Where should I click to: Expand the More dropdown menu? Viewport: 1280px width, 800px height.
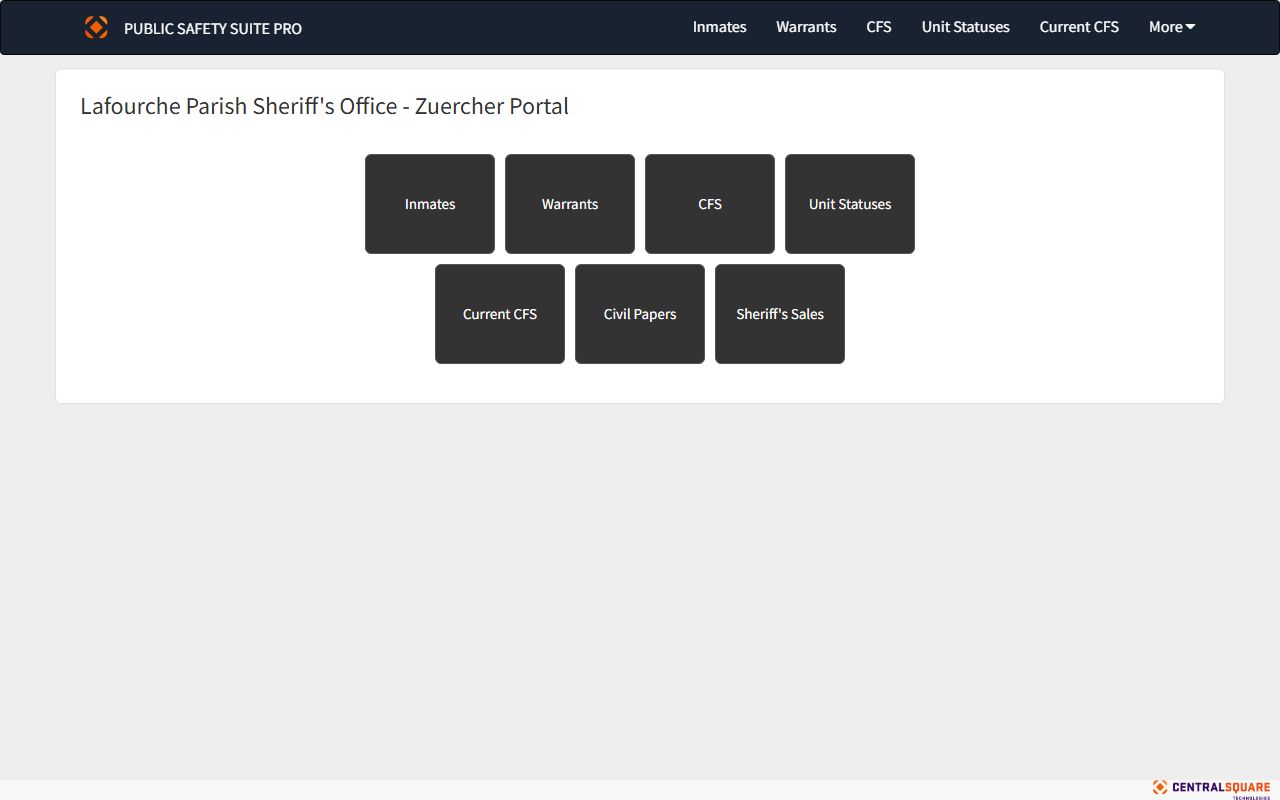[1166, 27]
